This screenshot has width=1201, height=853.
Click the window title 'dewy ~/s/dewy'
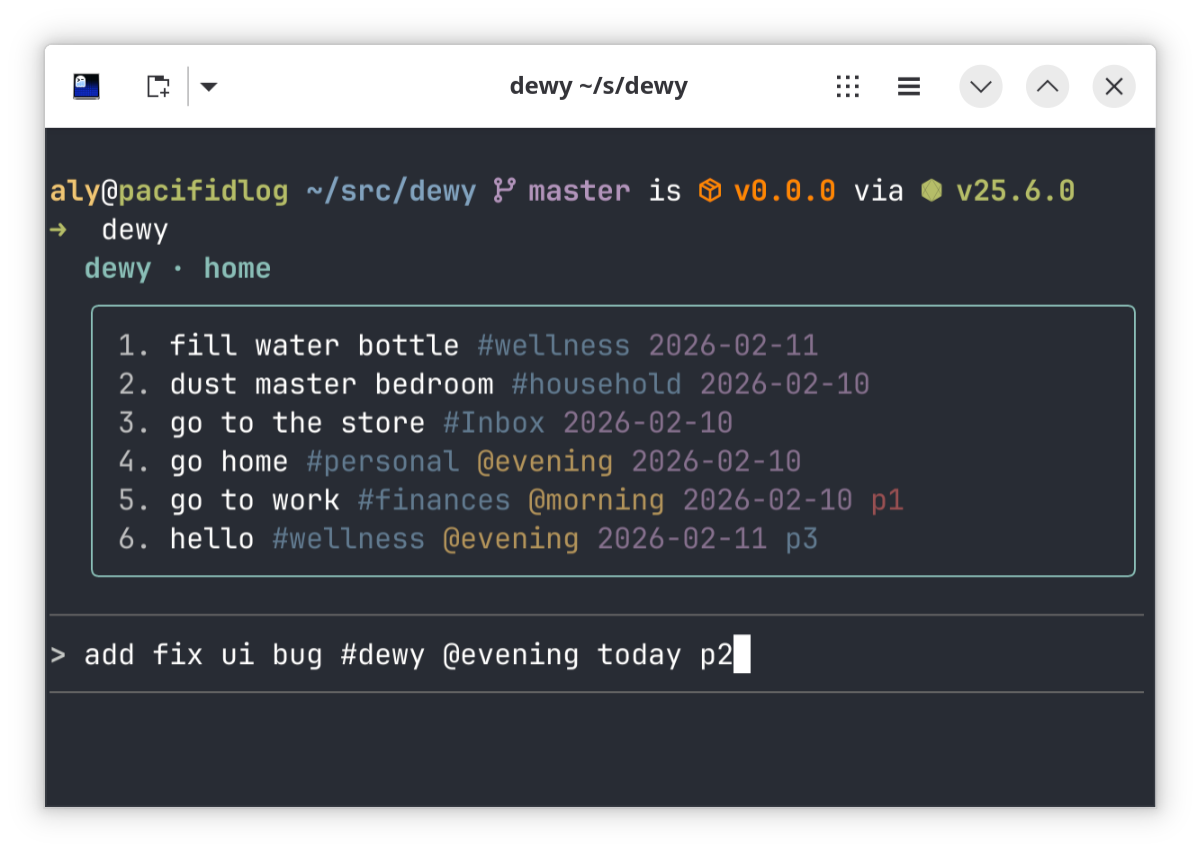click(x=598, y=86)
